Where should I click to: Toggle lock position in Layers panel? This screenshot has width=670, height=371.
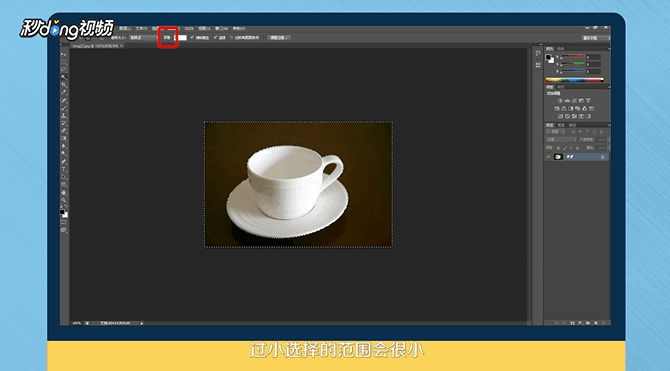571,148
